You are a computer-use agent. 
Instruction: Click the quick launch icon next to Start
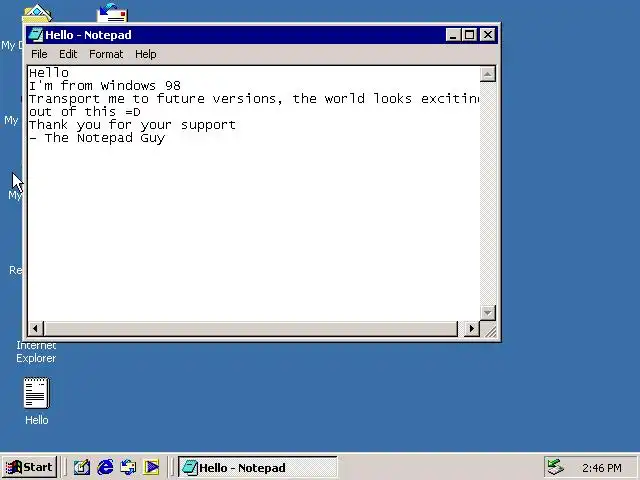click(x=82, y=467)
